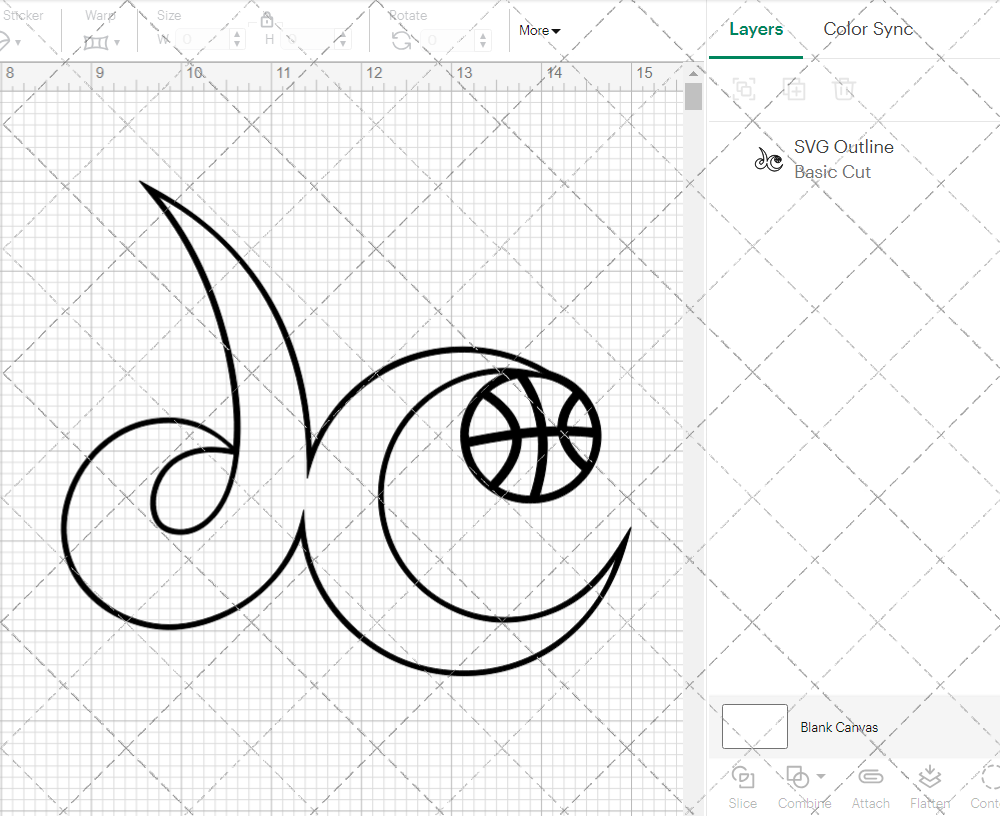Click the add new layer icon
The image size is (1000, 816).
(x=795, y=89)
